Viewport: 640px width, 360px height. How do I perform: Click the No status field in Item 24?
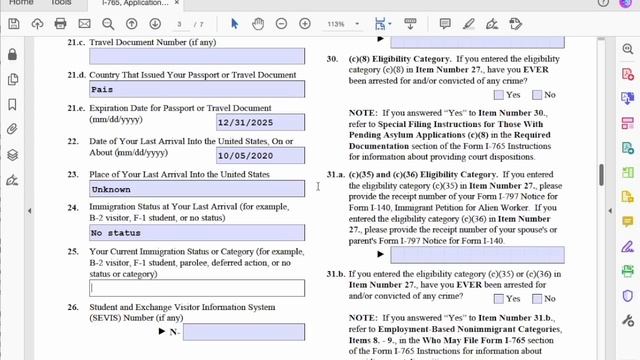pos(197,233)
